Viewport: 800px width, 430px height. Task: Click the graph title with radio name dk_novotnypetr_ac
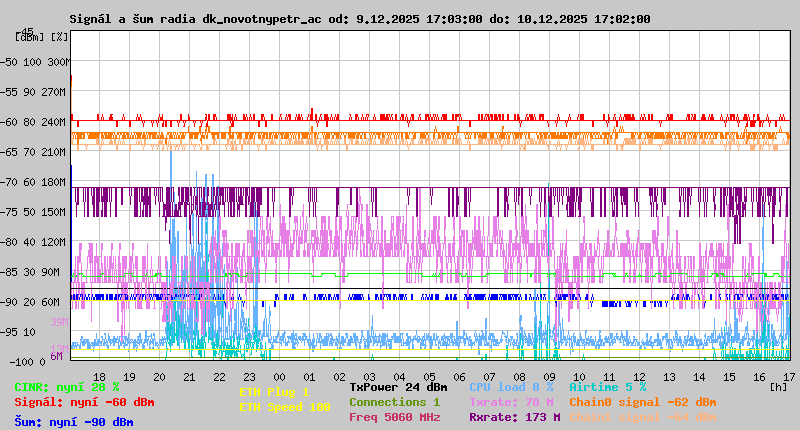point(360,19)
